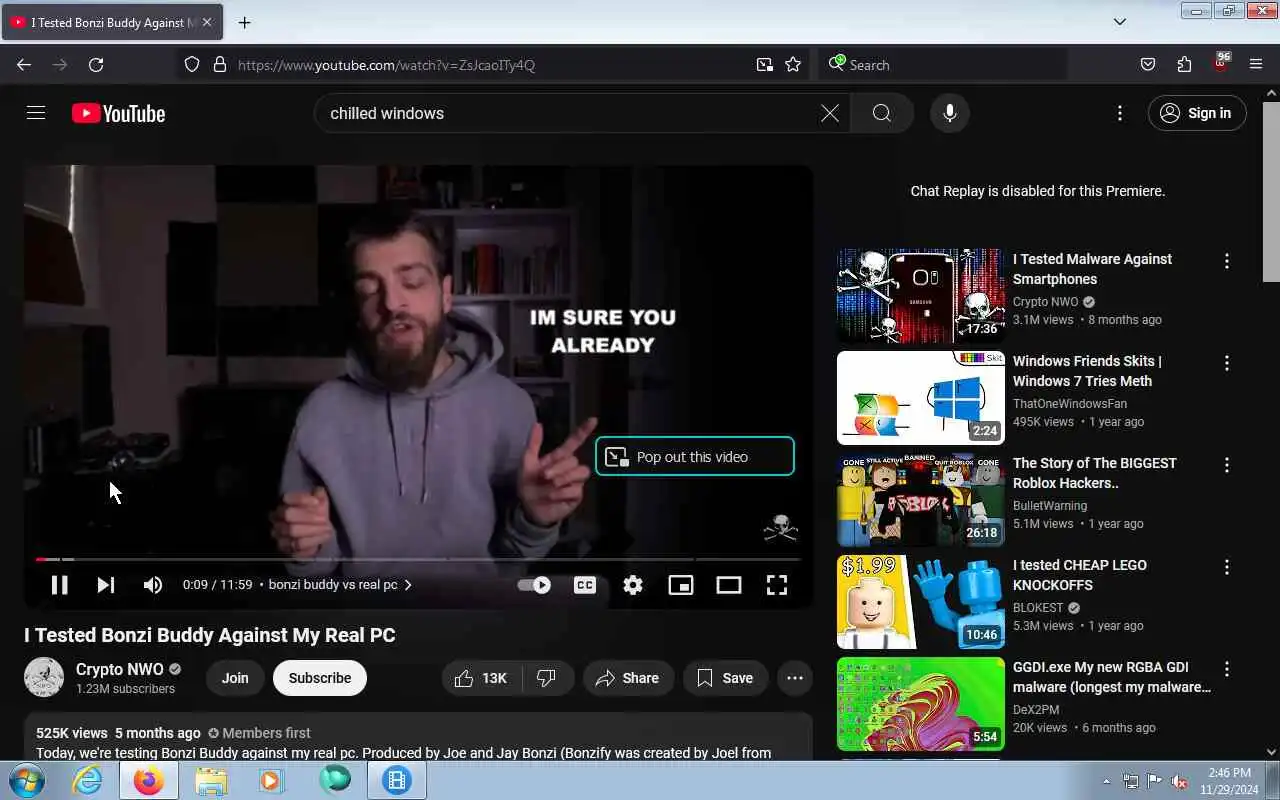
Task: Open options for GGDI.exe video
Action: coord(1227,669)
